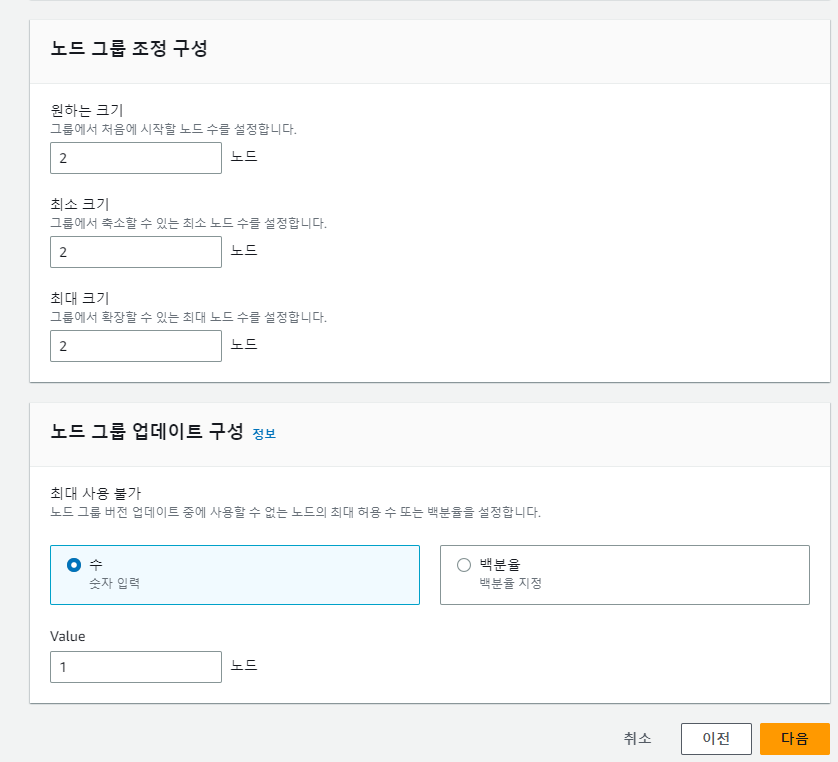The width and height of the screenshot is (838, 762).
Task: Select the 백분율 radio button
Action: [464, 565]
